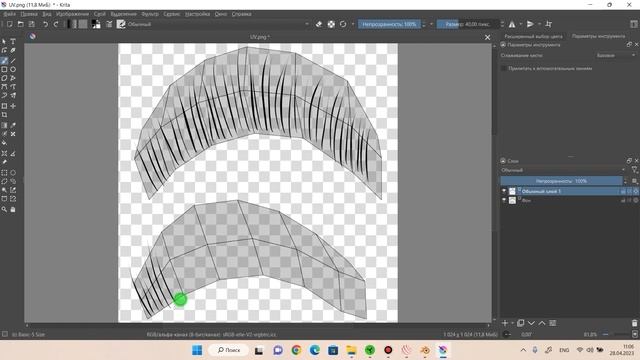
Task: Open the Настройка menu
Action: click(x=197, y=14)
